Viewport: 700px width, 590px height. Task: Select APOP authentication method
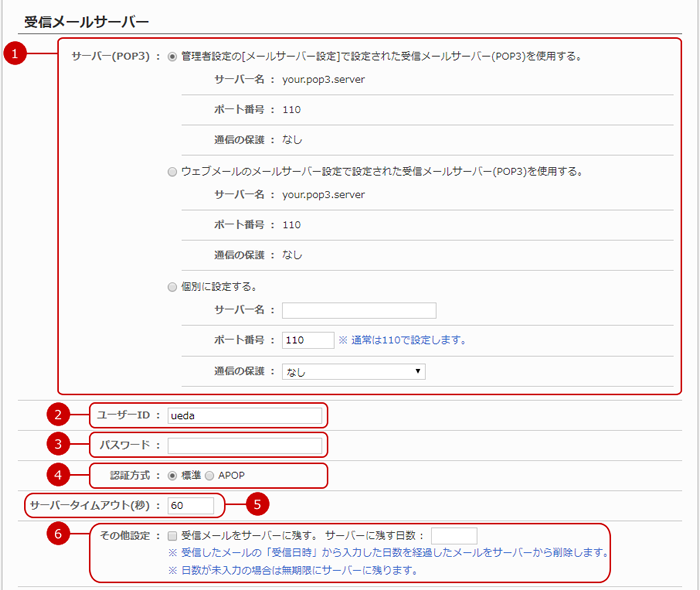(x=210, y=476)
